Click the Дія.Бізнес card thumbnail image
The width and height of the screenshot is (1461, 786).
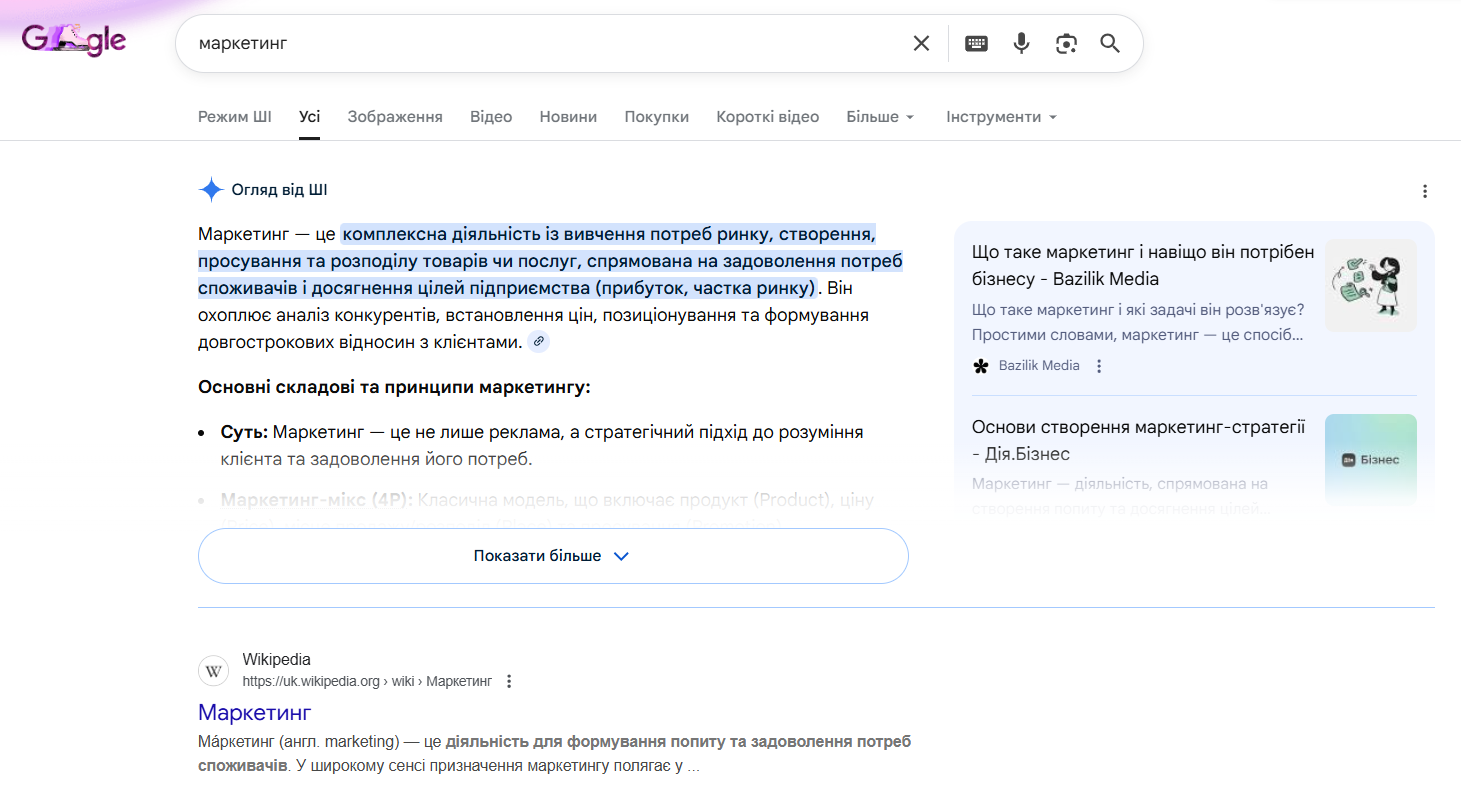point(1370,457)
